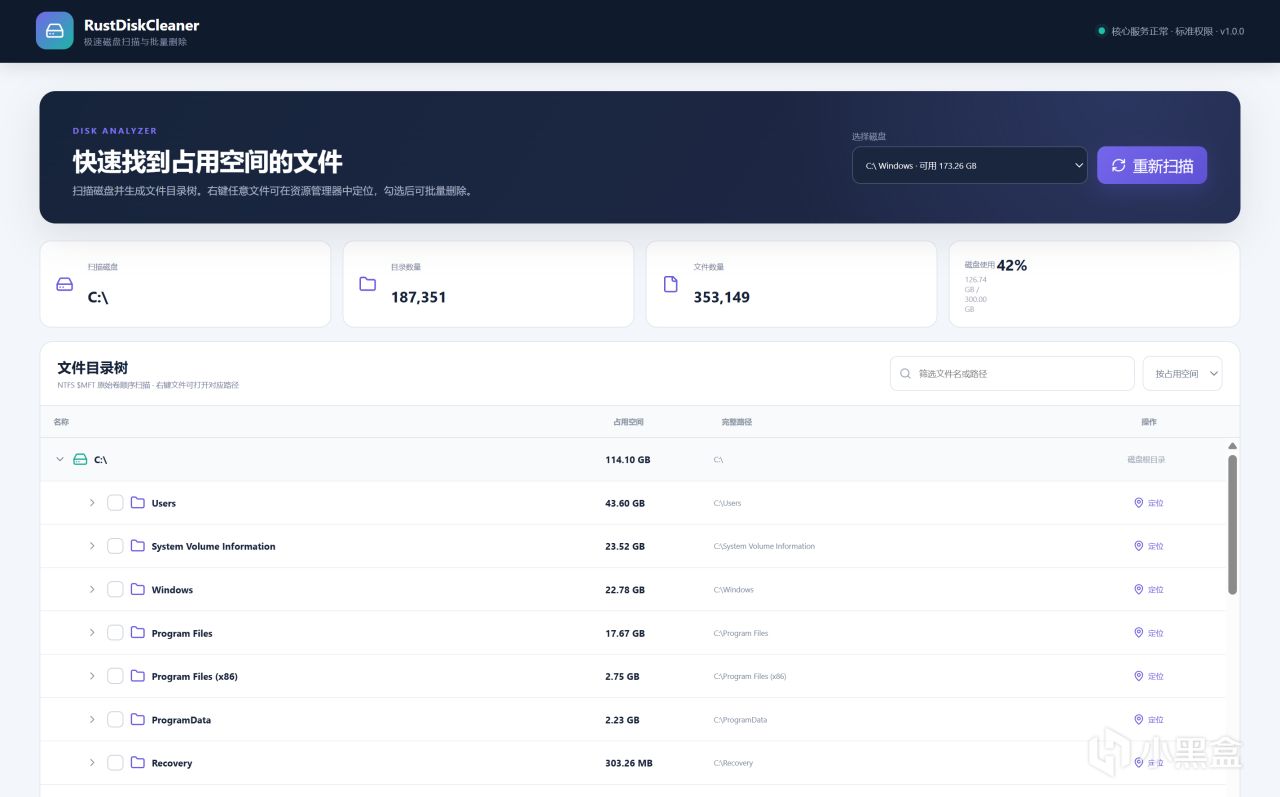Open the 按占用空间 sort dropdown

(x=1182, y=373)
